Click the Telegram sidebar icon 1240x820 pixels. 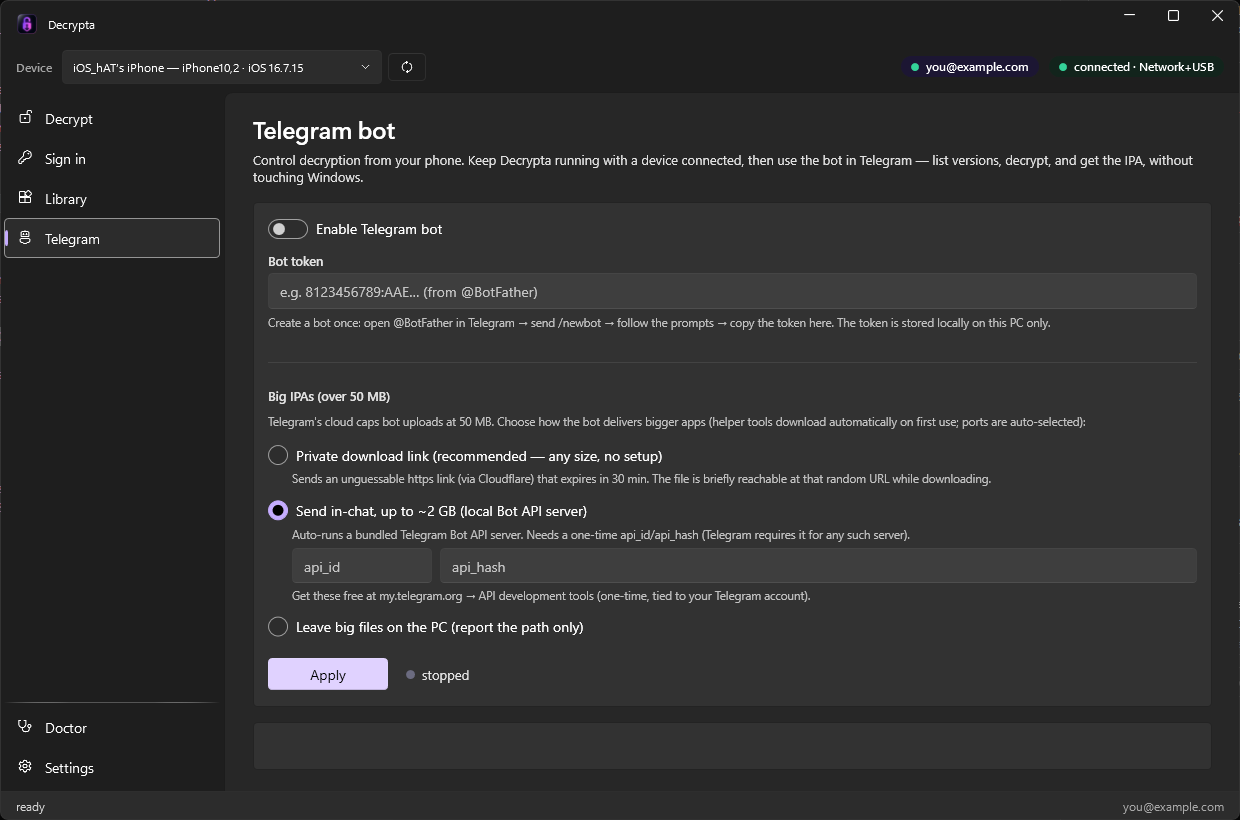(x=25, y=238)
